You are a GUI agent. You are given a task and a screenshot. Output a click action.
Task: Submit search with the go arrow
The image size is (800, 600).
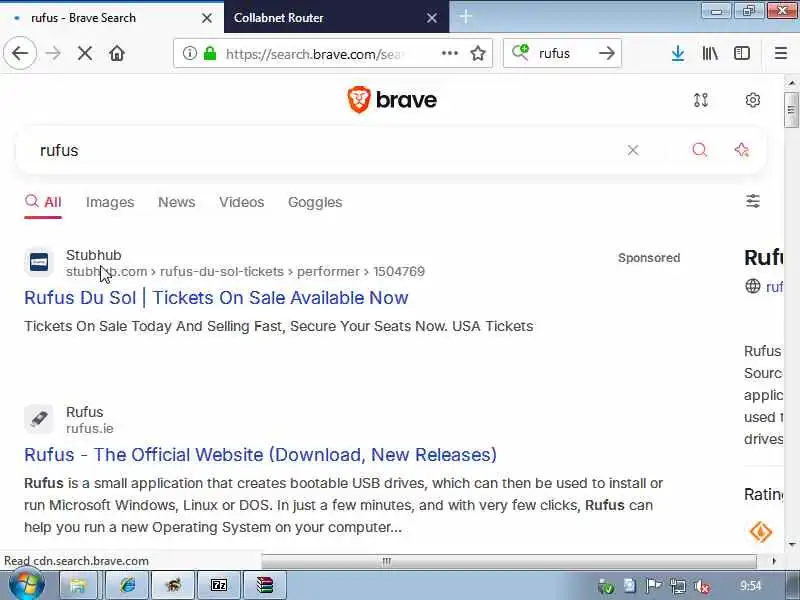607,53
